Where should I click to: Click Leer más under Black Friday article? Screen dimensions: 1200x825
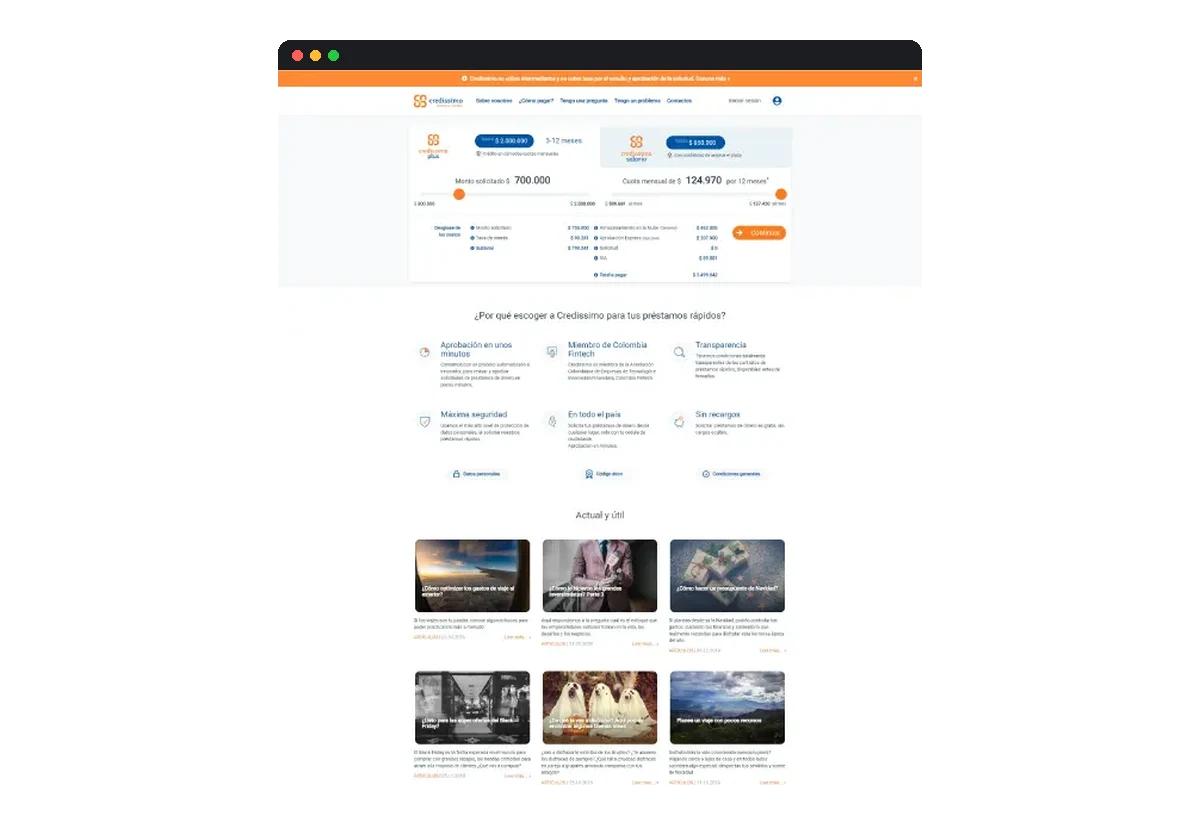pyautogui.click(x=517, y=775)
